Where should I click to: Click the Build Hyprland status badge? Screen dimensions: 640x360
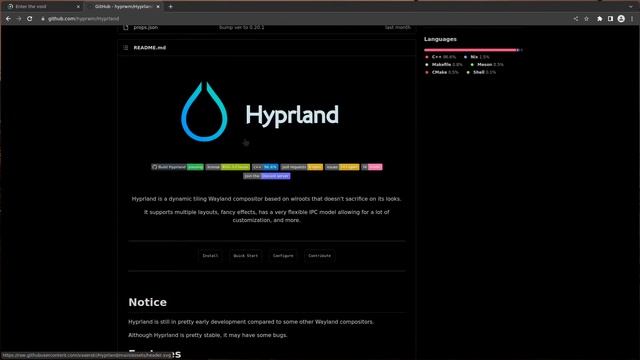[177, 167]
